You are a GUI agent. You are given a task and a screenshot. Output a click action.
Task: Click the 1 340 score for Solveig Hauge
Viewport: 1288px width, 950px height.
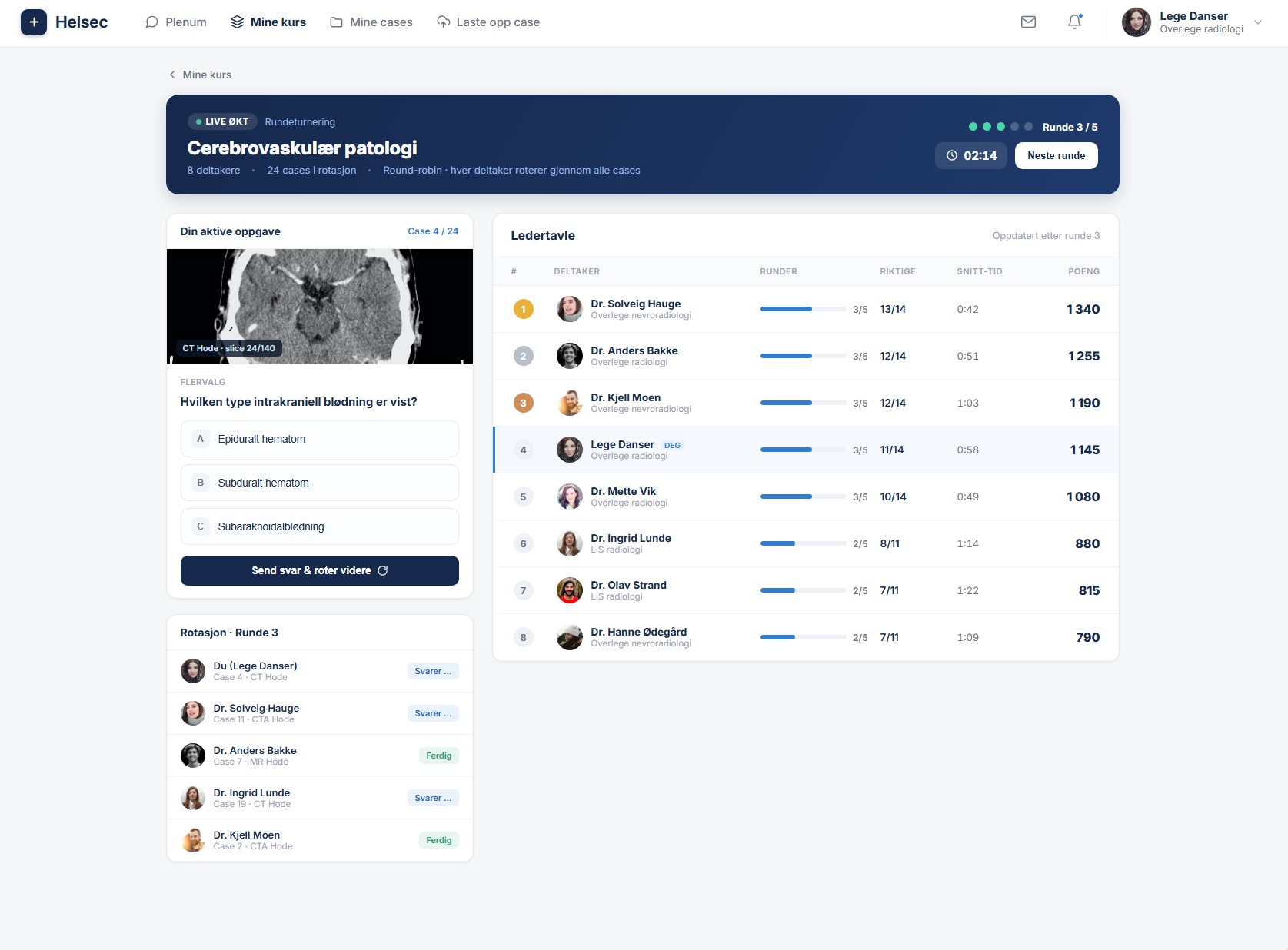[x=1083, y=309]
